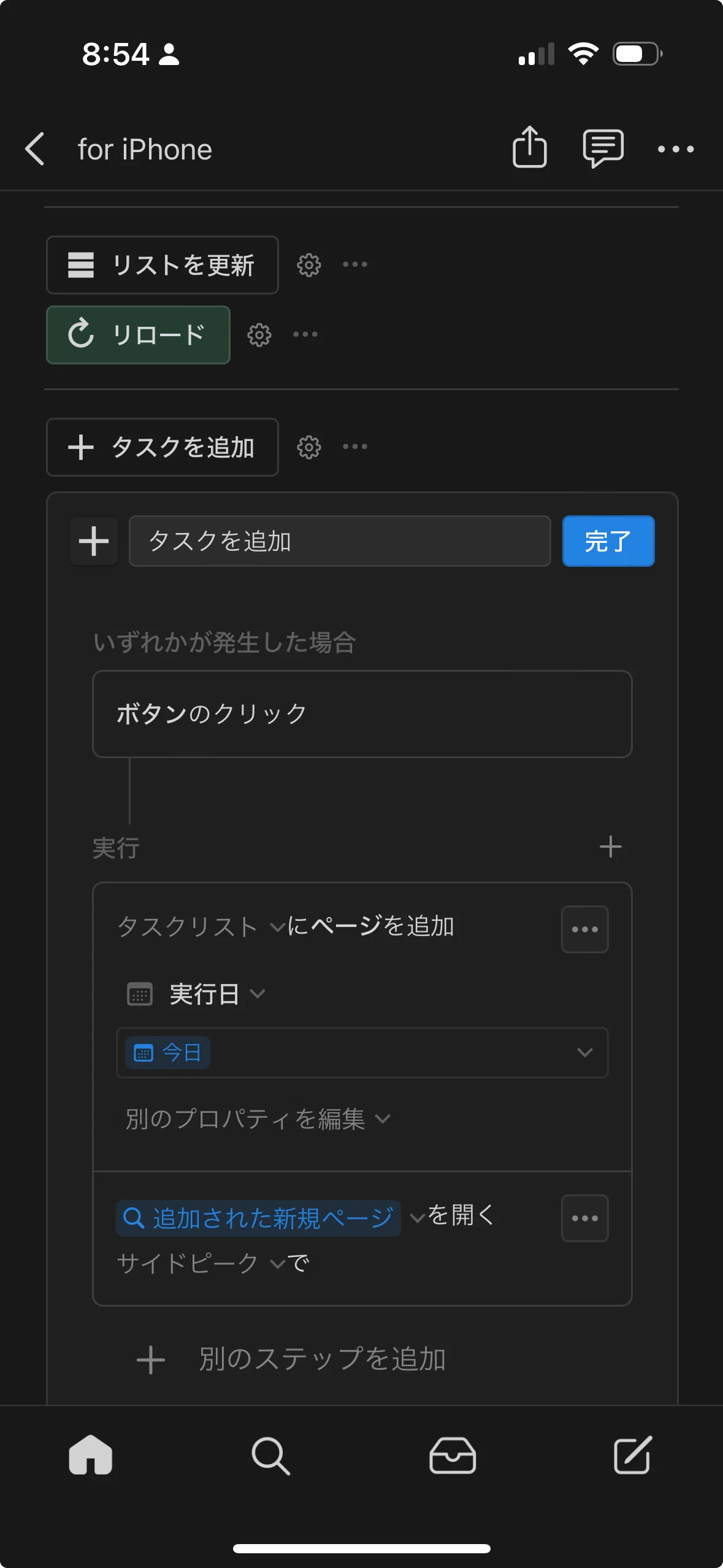Go back using the left arrow
Screen dimensions: 723x1568
tap(35, 148)
